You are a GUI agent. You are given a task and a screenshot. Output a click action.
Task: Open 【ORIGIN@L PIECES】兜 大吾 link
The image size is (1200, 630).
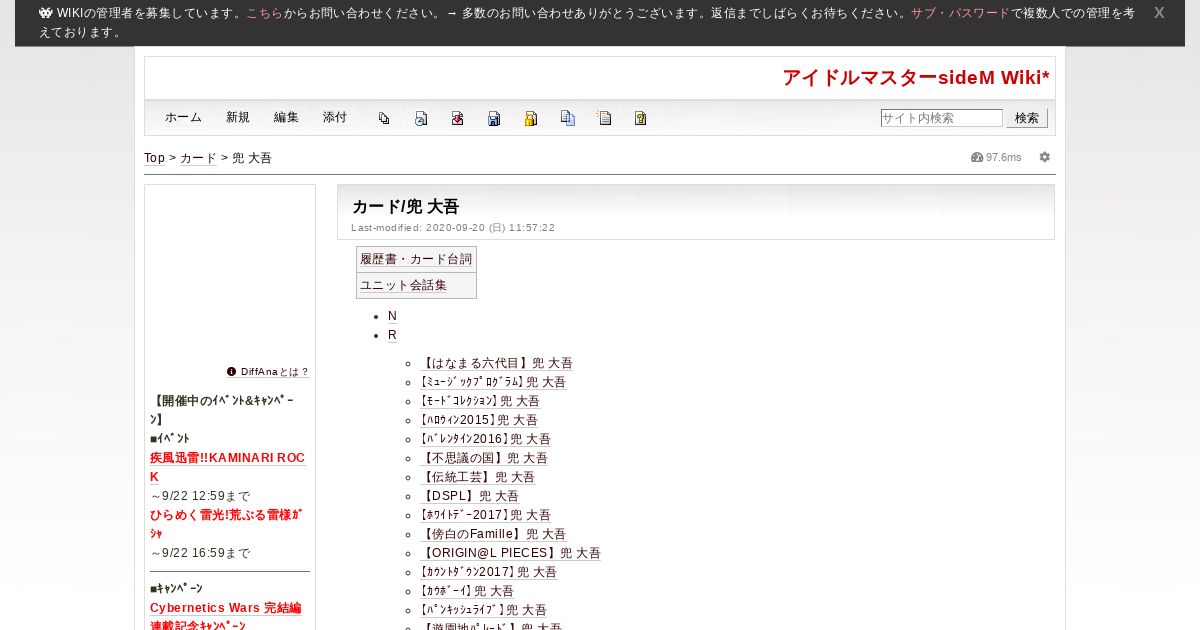point(510,553)
